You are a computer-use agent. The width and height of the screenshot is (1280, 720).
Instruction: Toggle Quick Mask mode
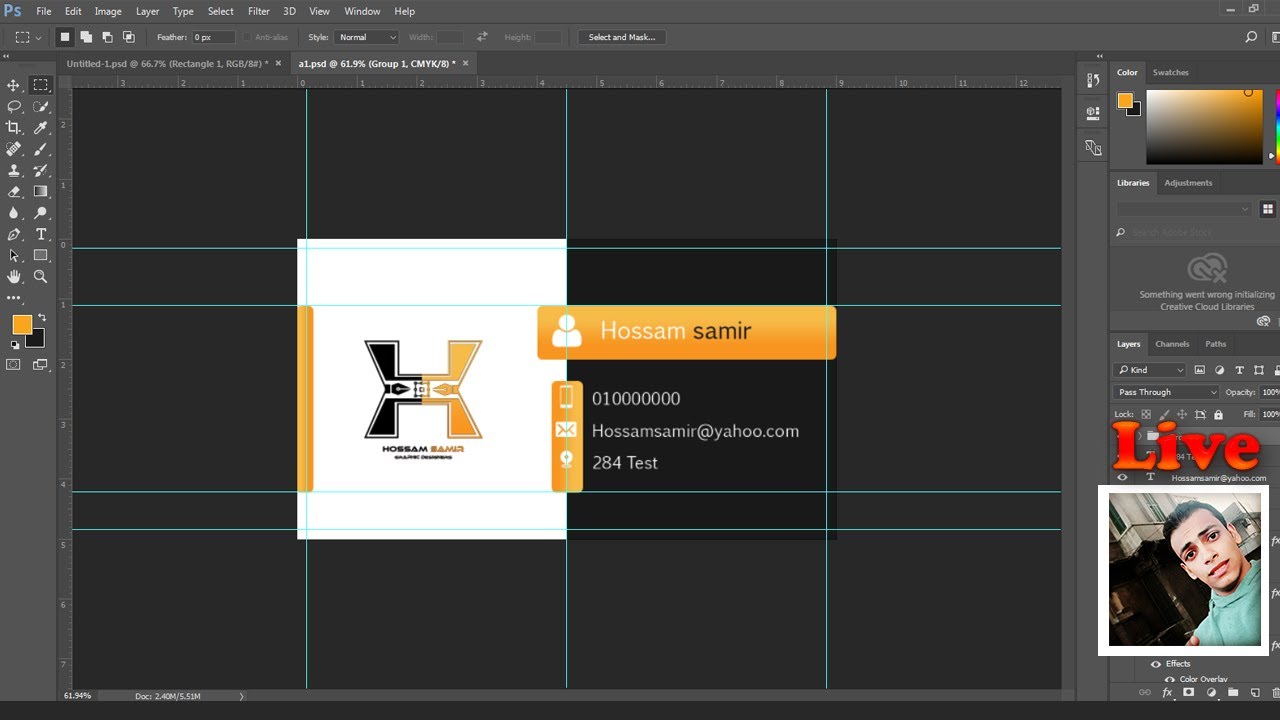click(x=14, y=365)
